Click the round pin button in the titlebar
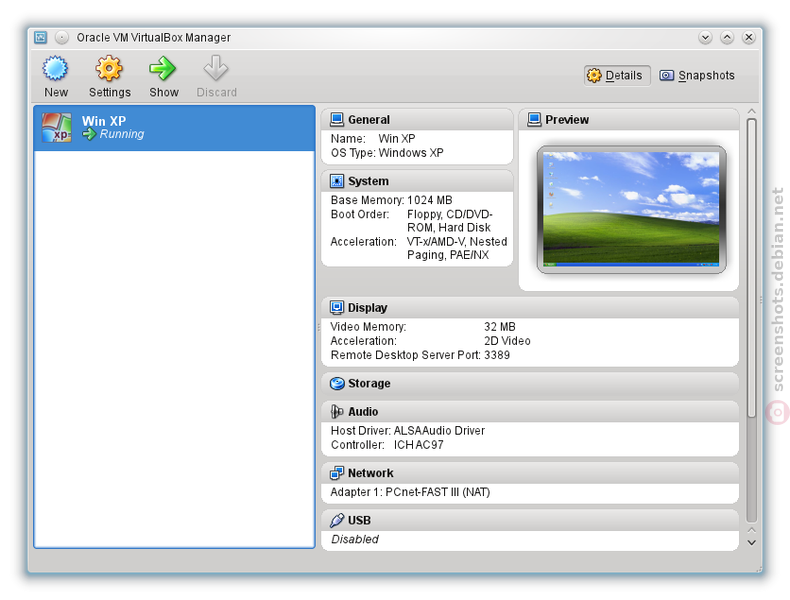 [61, 38]
